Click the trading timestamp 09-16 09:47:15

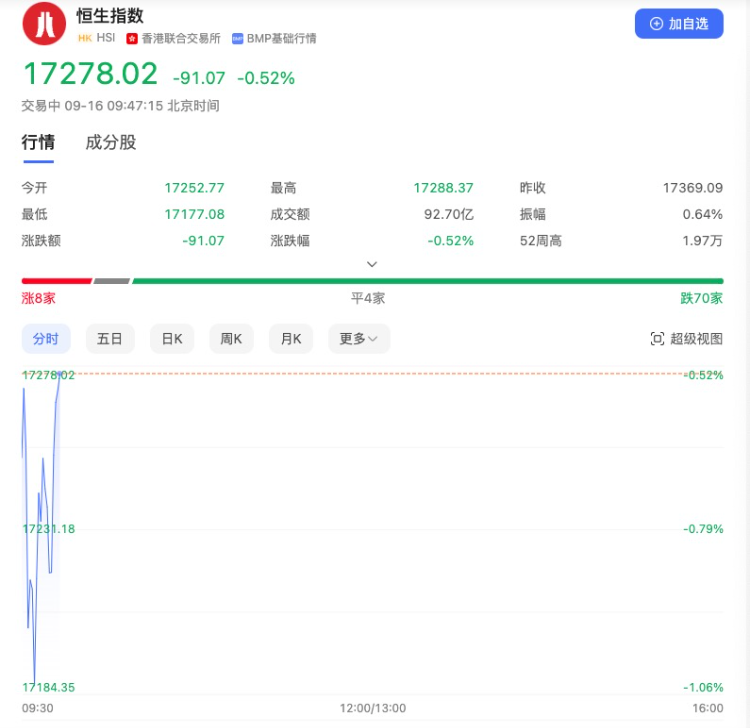pyautogui.click(x=114, y=105)
